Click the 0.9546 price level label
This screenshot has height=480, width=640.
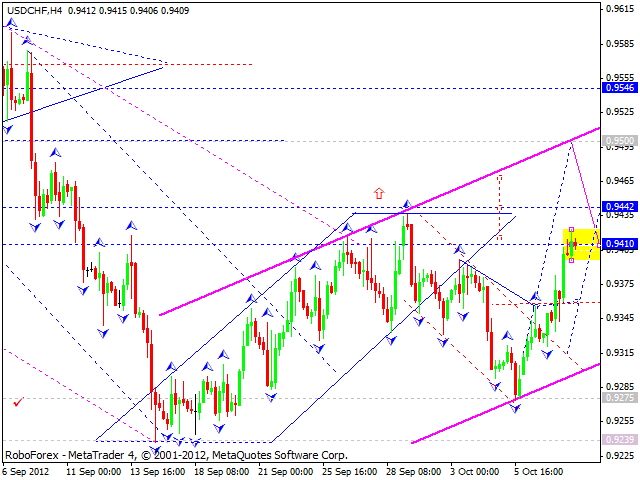click(x=619, y=88)
